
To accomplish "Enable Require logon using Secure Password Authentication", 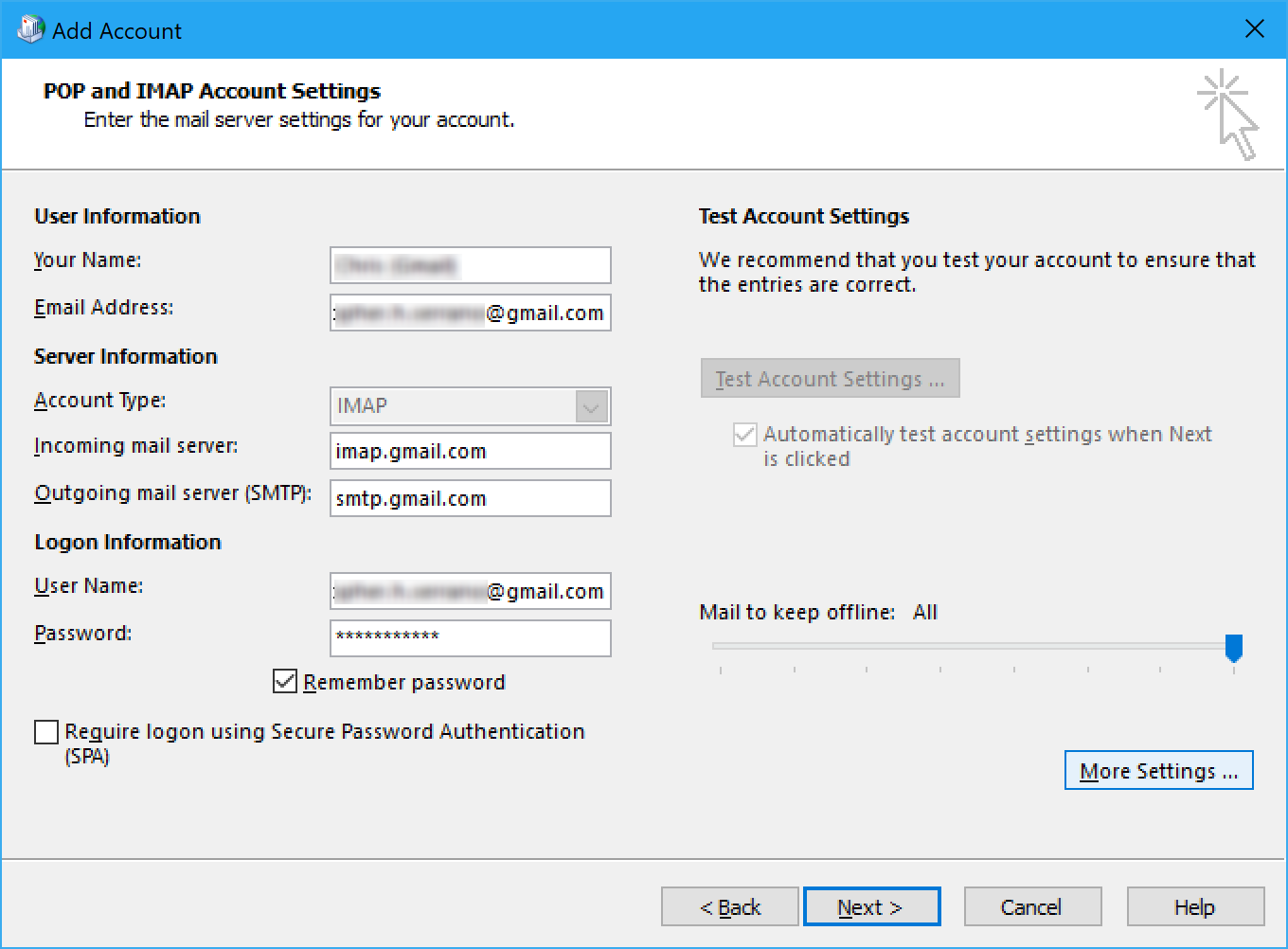I will [x=46, y=732].
